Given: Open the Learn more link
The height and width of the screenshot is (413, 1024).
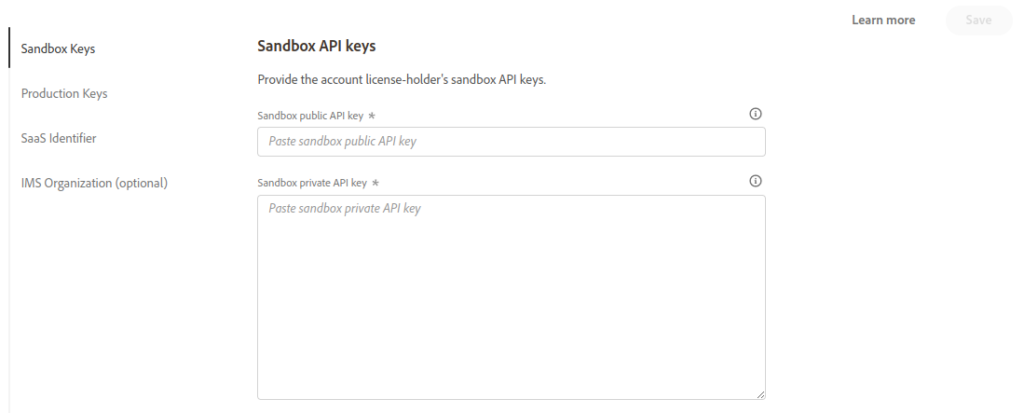Looking at the screenshot, I should click(x=883, y=20).
